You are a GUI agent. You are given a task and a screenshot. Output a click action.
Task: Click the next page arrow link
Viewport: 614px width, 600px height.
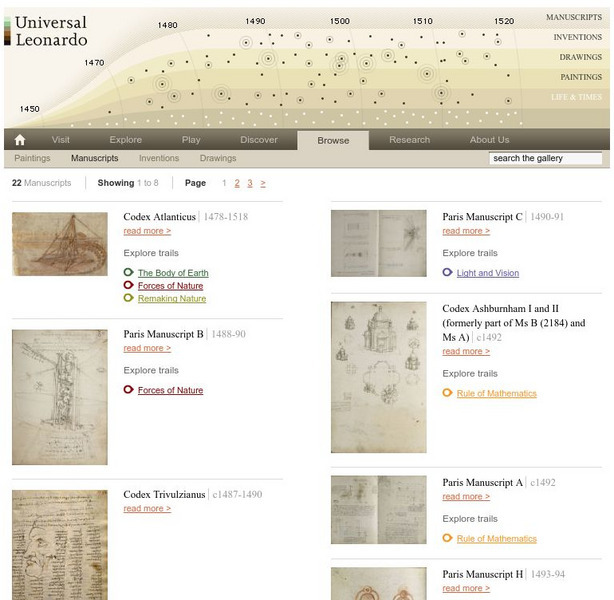(x=263, y=183)
